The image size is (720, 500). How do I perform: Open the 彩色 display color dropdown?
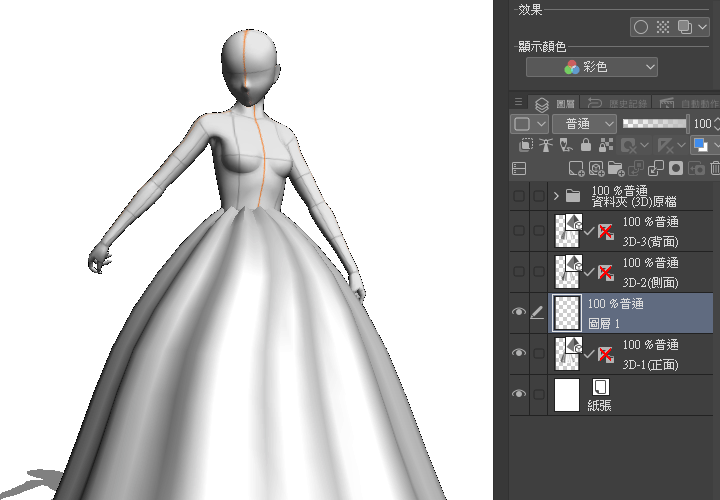(592, 67)
